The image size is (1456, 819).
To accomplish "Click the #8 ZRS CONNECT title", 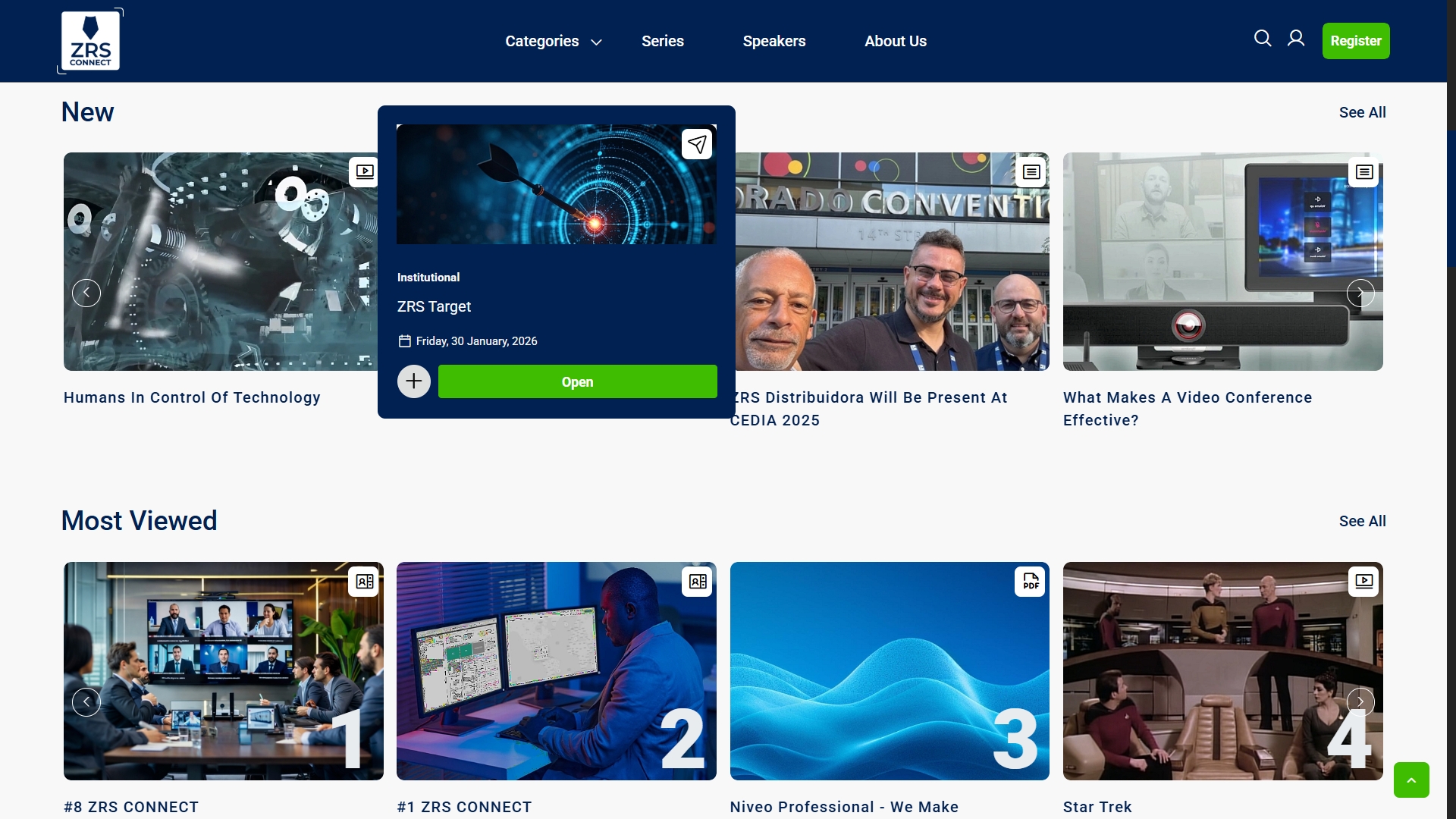I will pos(131,807).
